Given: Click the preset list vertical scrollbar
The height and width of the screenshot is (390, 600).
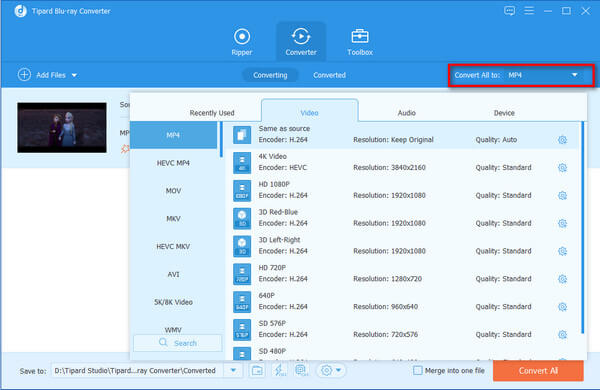Looking at the screenshot, I should [583, 227].
